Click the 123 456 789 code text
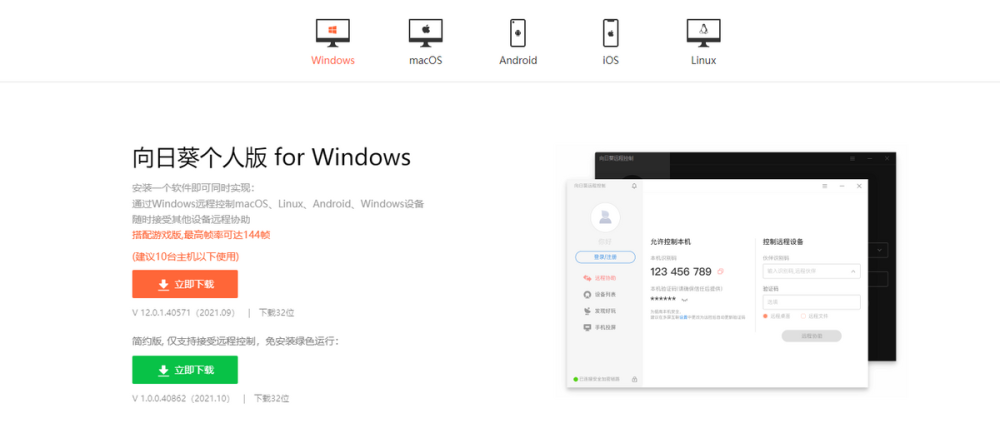 [680, 272]
